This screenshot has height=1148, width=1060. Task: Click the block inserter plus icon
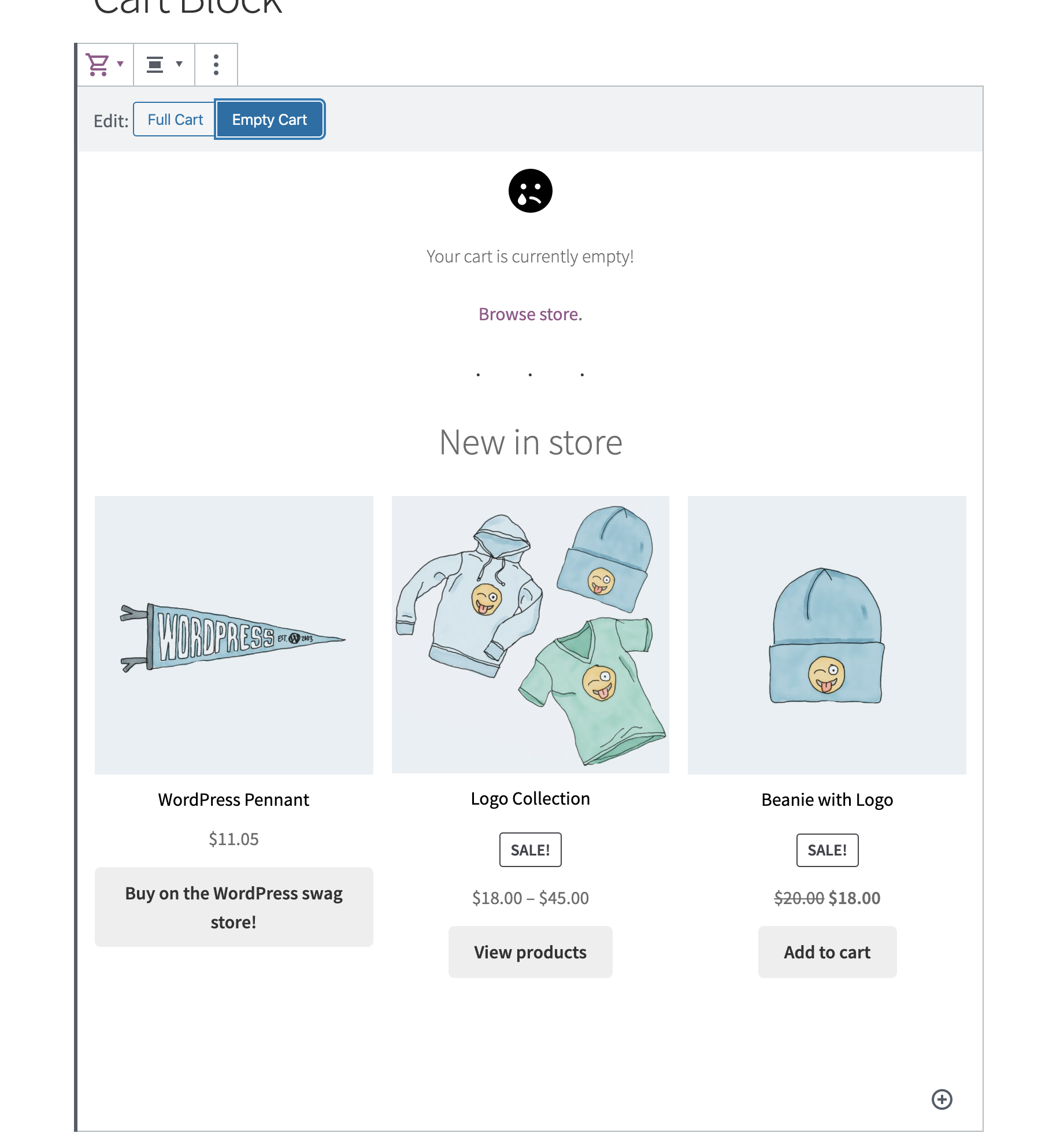[943, 1100]
